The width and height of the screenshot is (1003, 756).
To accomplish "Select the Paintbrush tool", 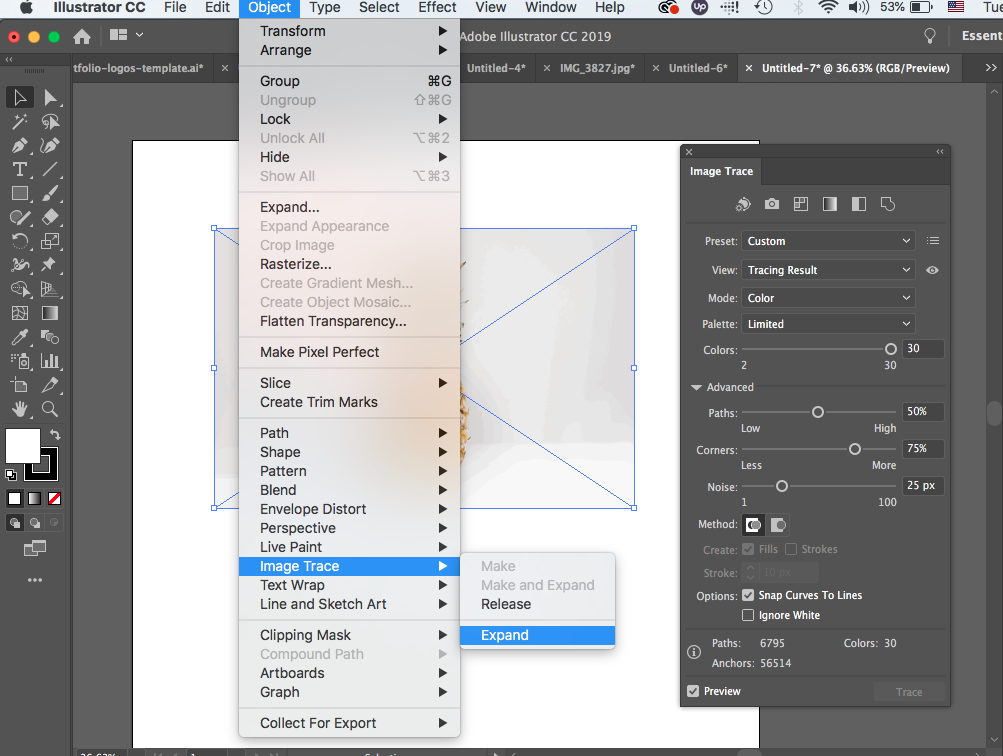I will click(50, 193).
